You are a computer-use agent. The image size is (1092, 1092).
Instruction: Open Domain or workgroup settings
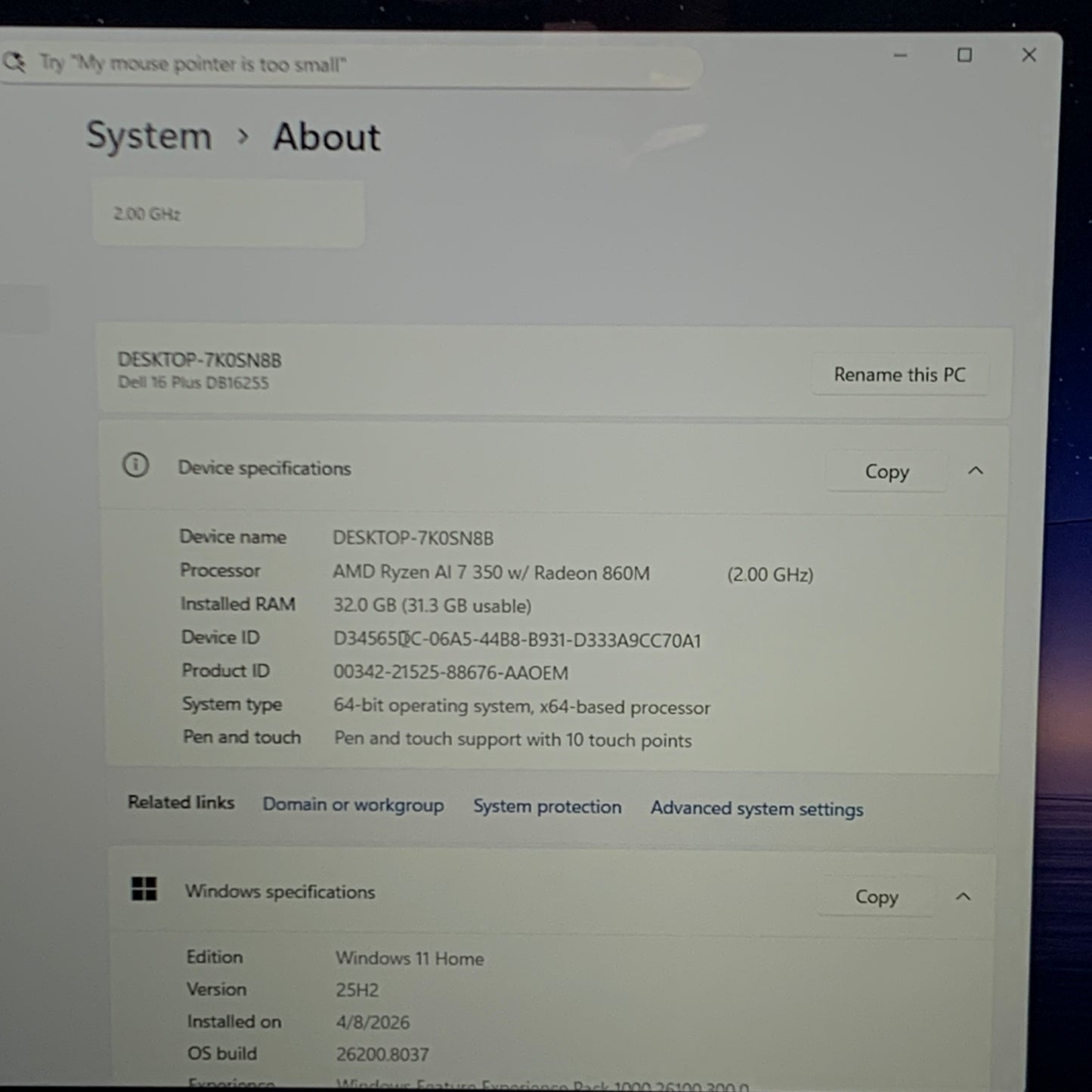[x=352, y=805]
